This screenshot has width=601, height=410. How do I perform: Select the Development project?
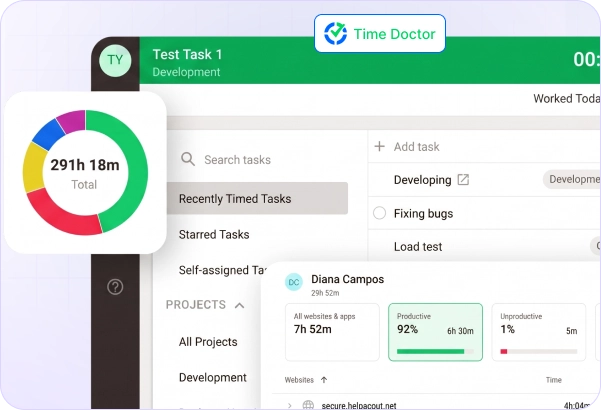click(213, 377)
